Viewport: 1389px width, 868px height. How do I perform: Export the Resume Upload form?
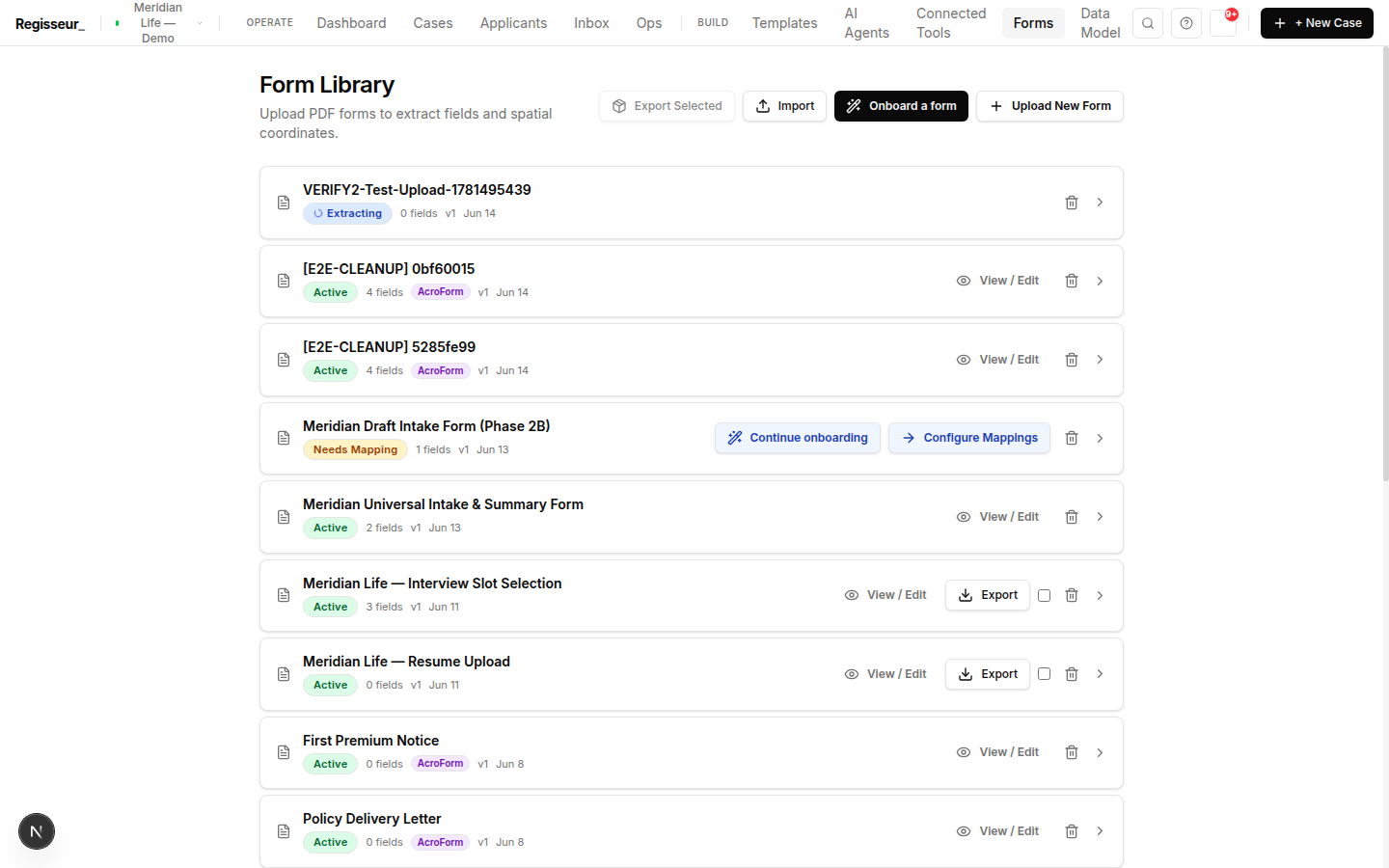click(988, 674)
